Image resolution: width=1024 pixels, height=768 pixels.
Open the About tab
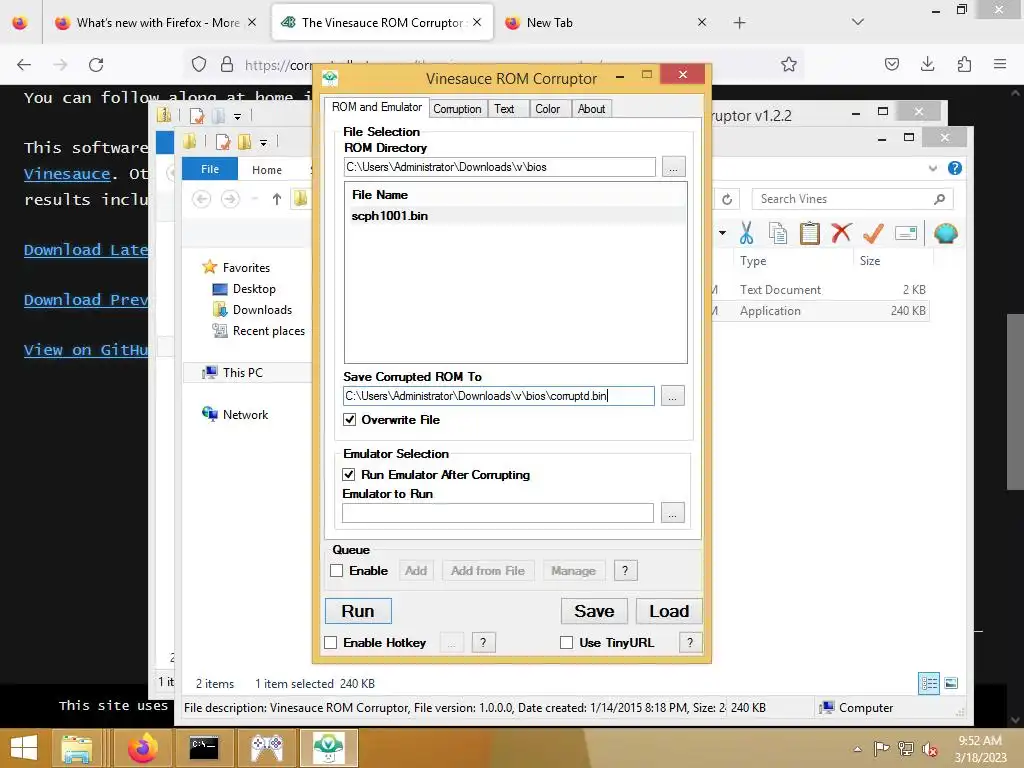[591, 109]
